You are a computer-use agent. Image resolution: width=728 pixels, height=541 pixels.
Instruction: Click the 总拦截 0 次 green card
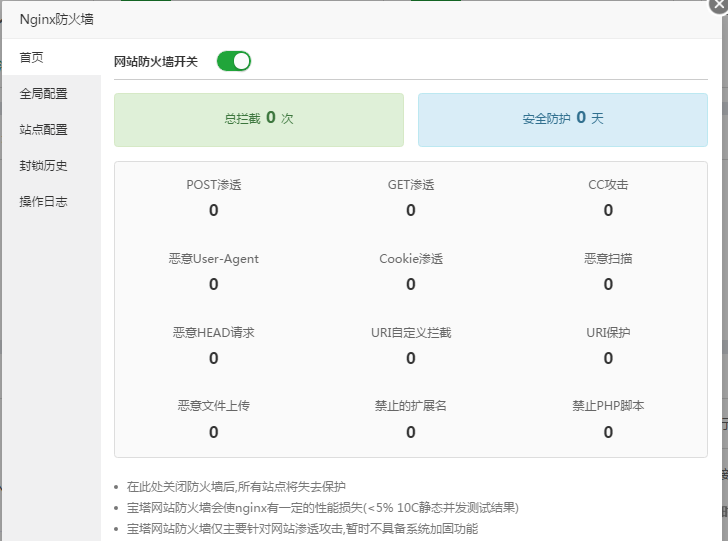coord(259,120)
